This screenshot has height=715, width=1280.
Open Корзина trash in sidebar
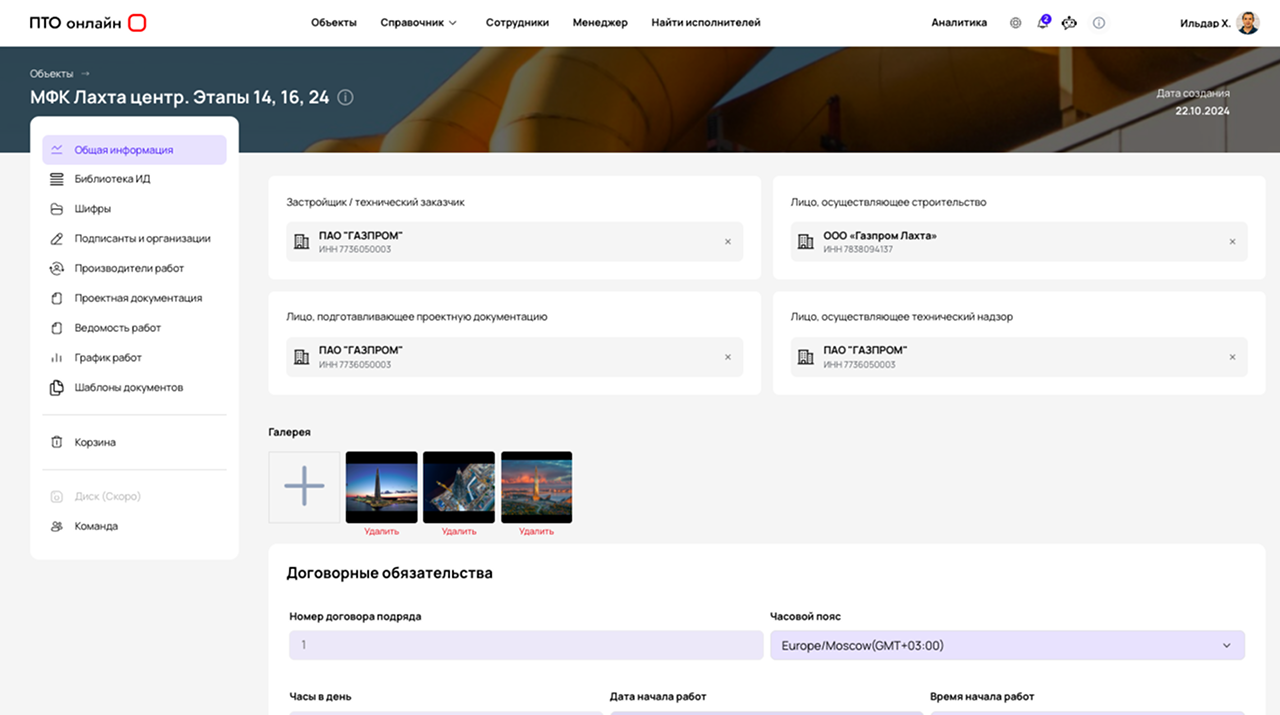[95, 442]
